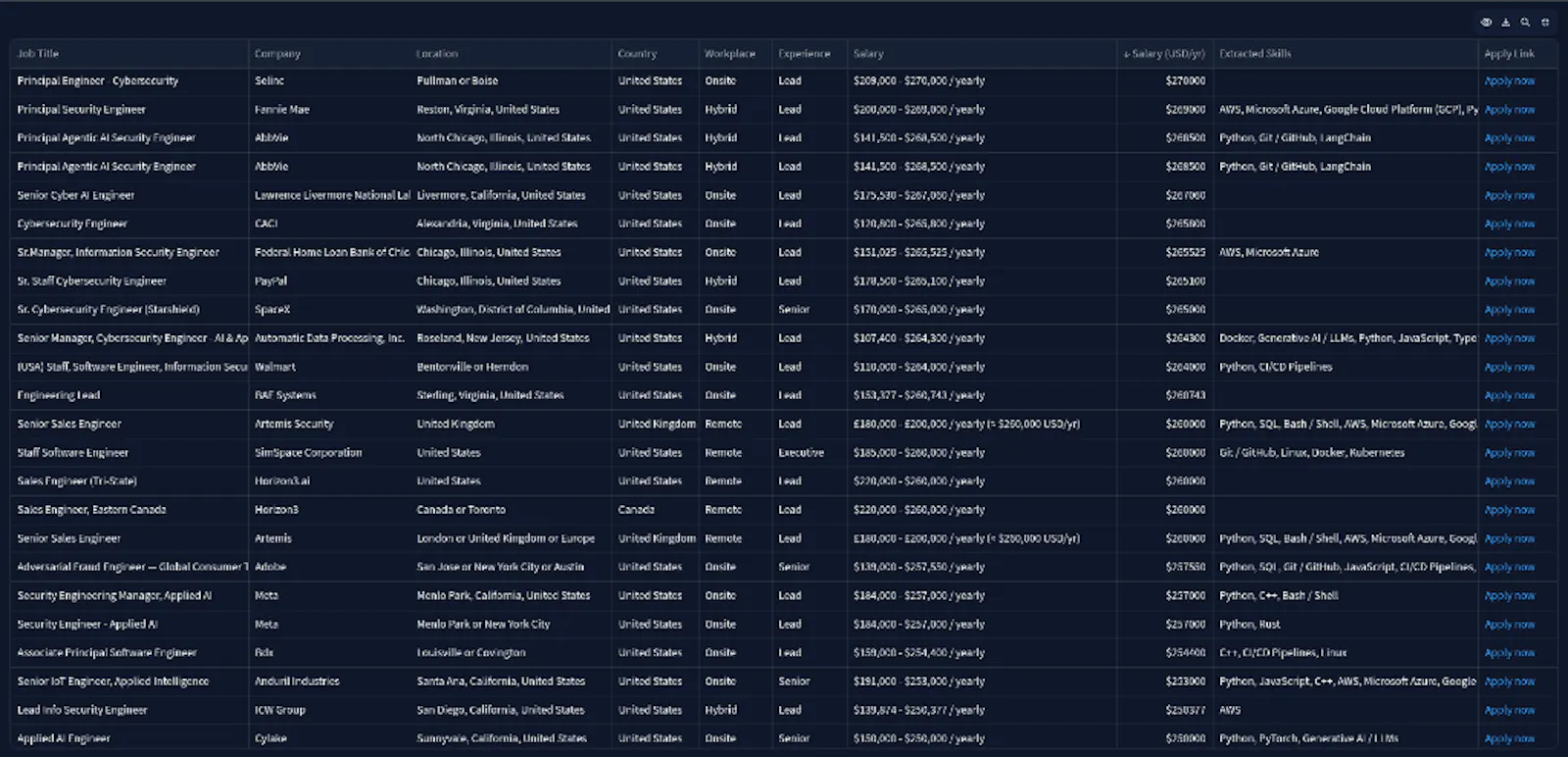
Task: Click the fullscreen table icon
Action: tap(1544, 23)
